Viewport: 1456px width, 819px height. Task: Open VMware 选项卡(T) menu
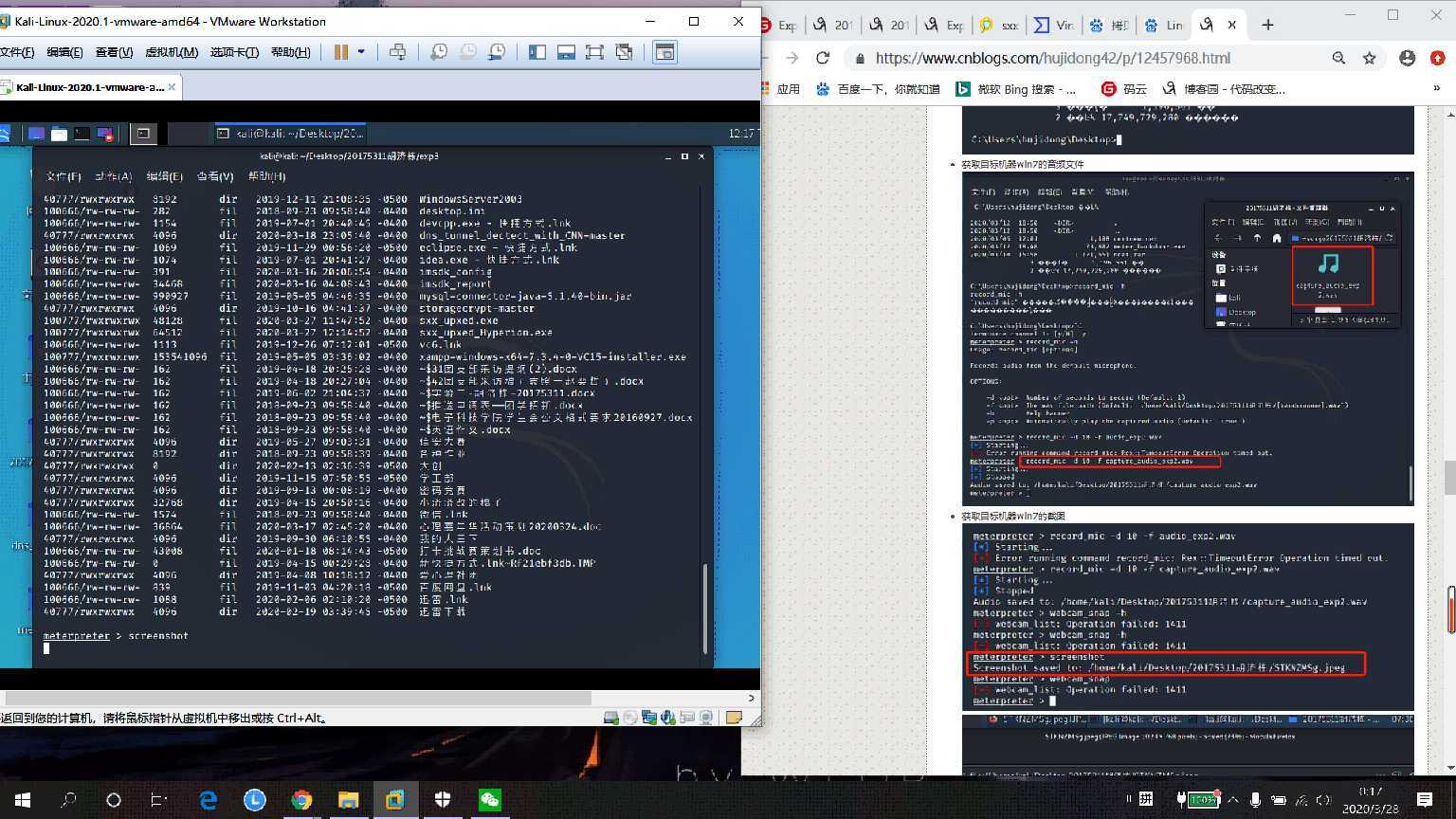[234, 52]
